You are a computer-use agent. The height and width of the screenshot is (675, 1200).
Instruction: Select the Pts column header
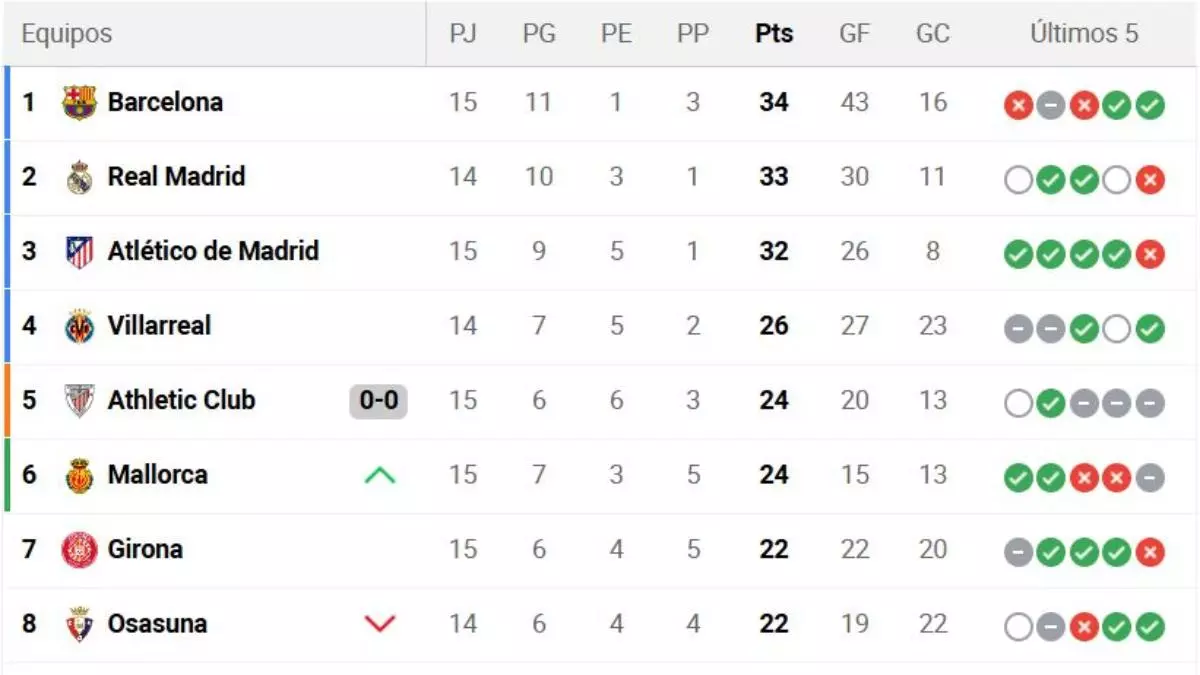pos(773,33)
